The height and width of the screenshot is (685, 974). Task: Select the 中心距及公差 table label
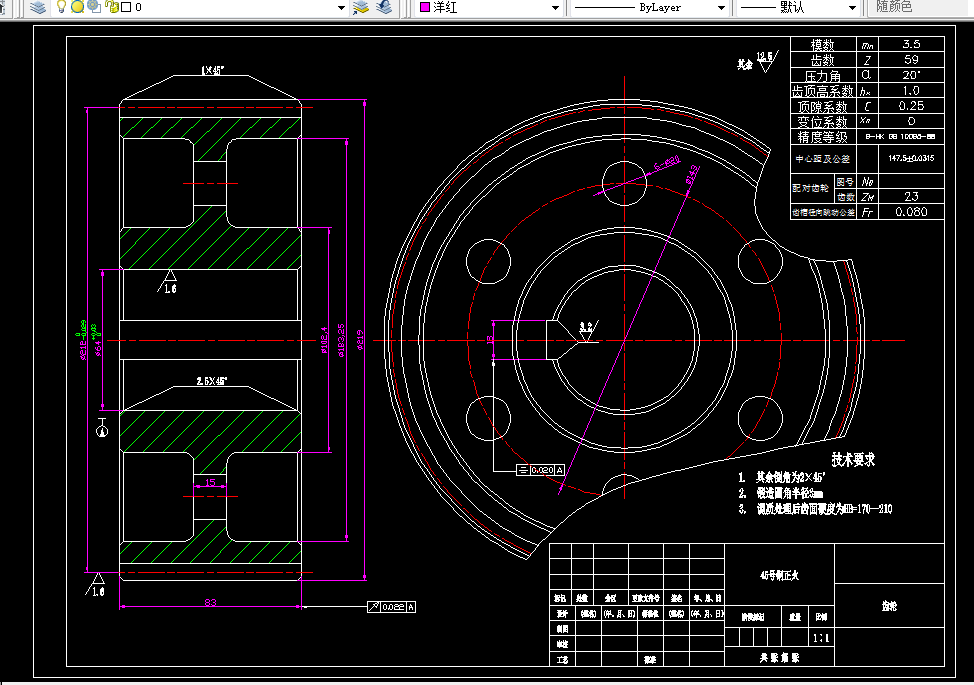822,159
